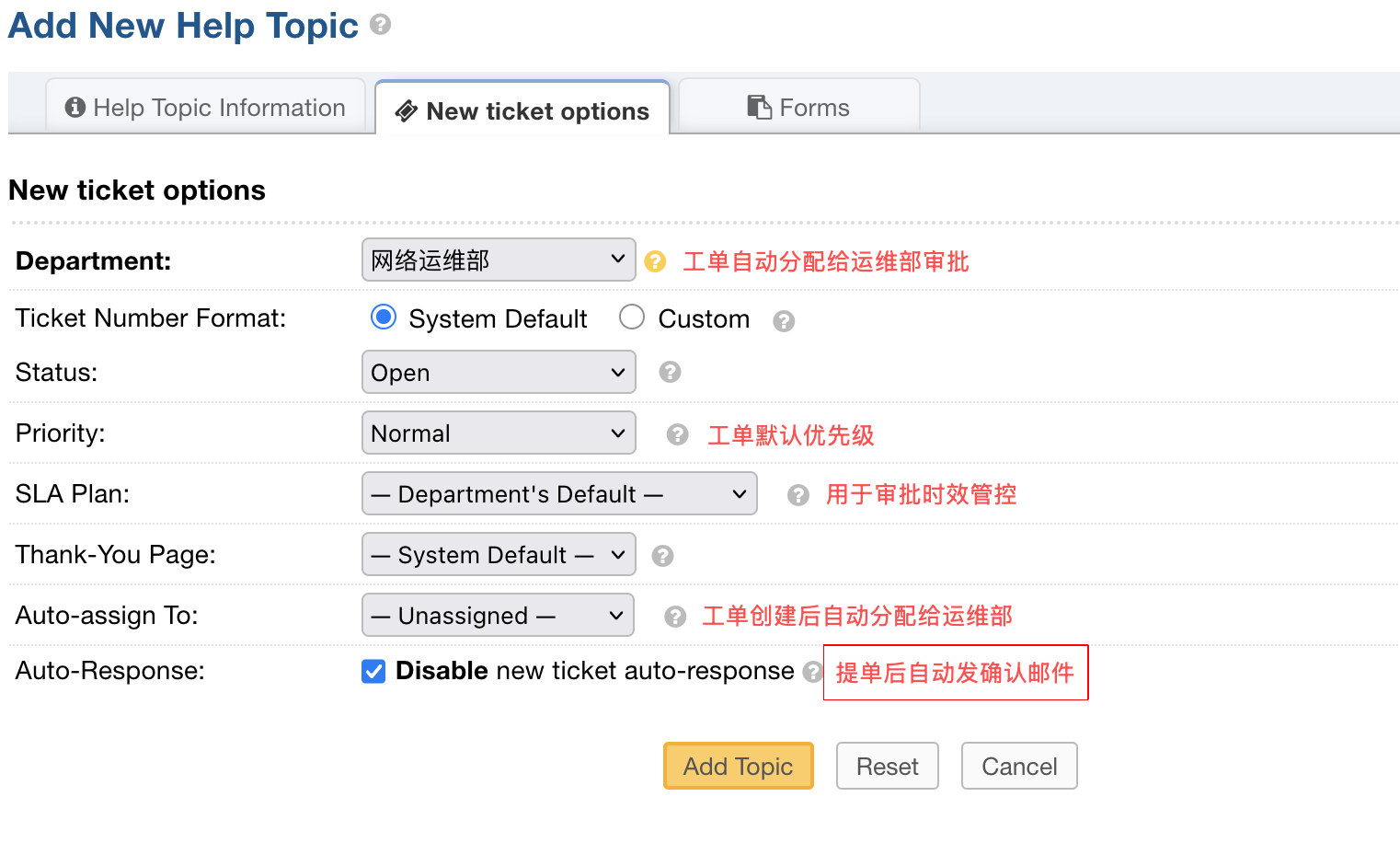Switch to Help Topic Information tab

[x=205, y=108]
